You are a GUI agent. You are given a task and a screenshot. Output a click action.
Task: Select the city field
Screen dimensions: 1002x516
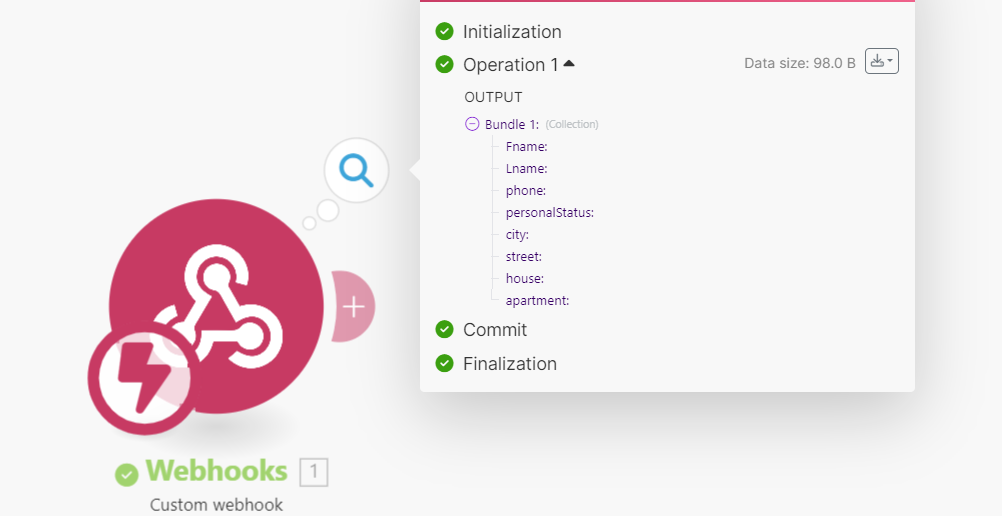tap(517, 234)
